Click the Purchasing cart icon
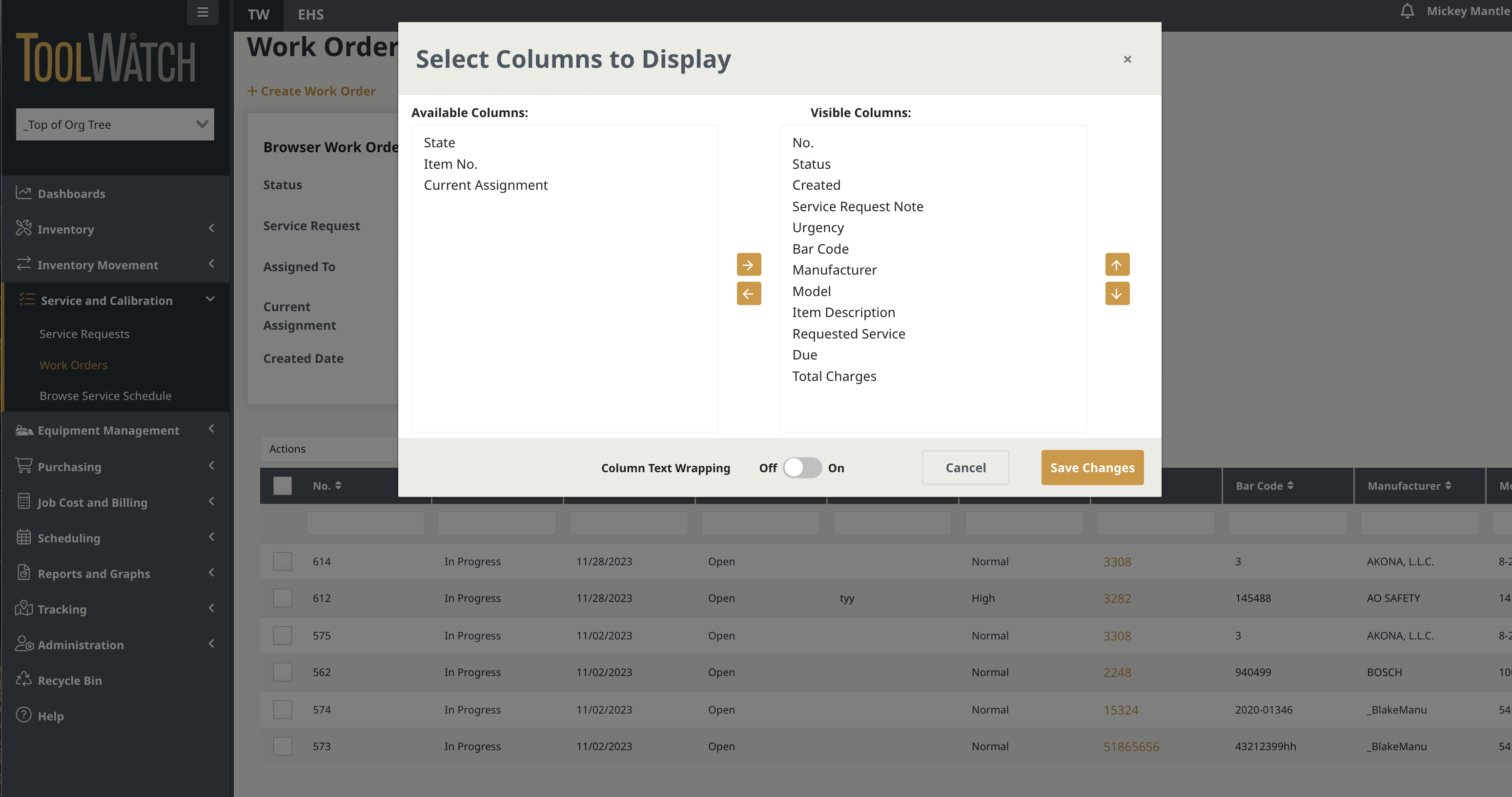The image size is (1512, 797). 23,466
